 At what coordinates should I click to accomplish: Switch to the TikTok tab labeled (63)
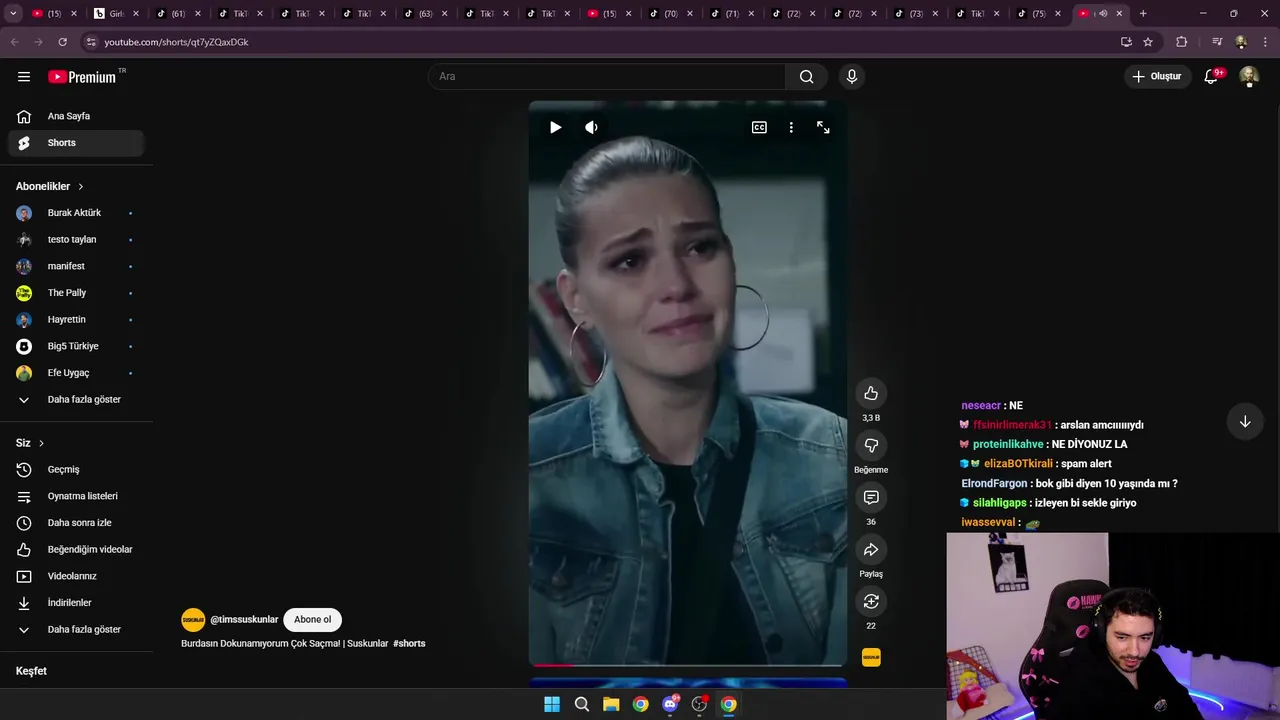pyautogui.click(x=427, y=13)
